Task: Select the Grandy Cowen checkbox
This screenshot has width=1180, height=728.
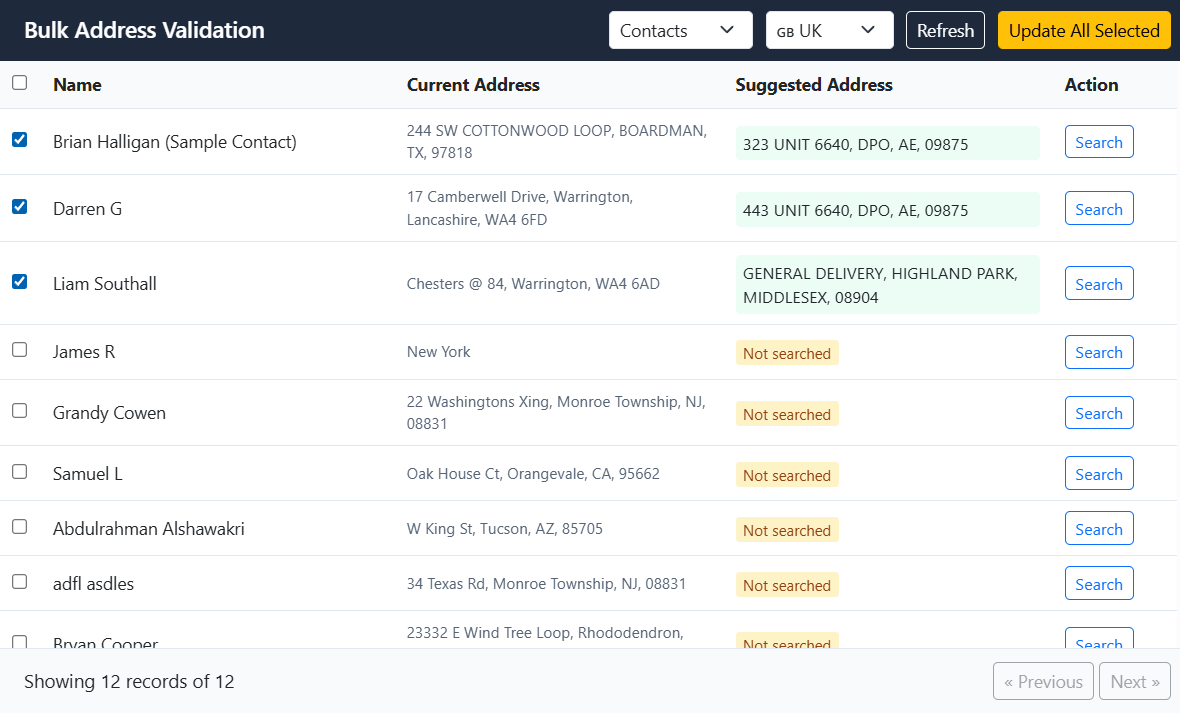Action: [20, 411]
